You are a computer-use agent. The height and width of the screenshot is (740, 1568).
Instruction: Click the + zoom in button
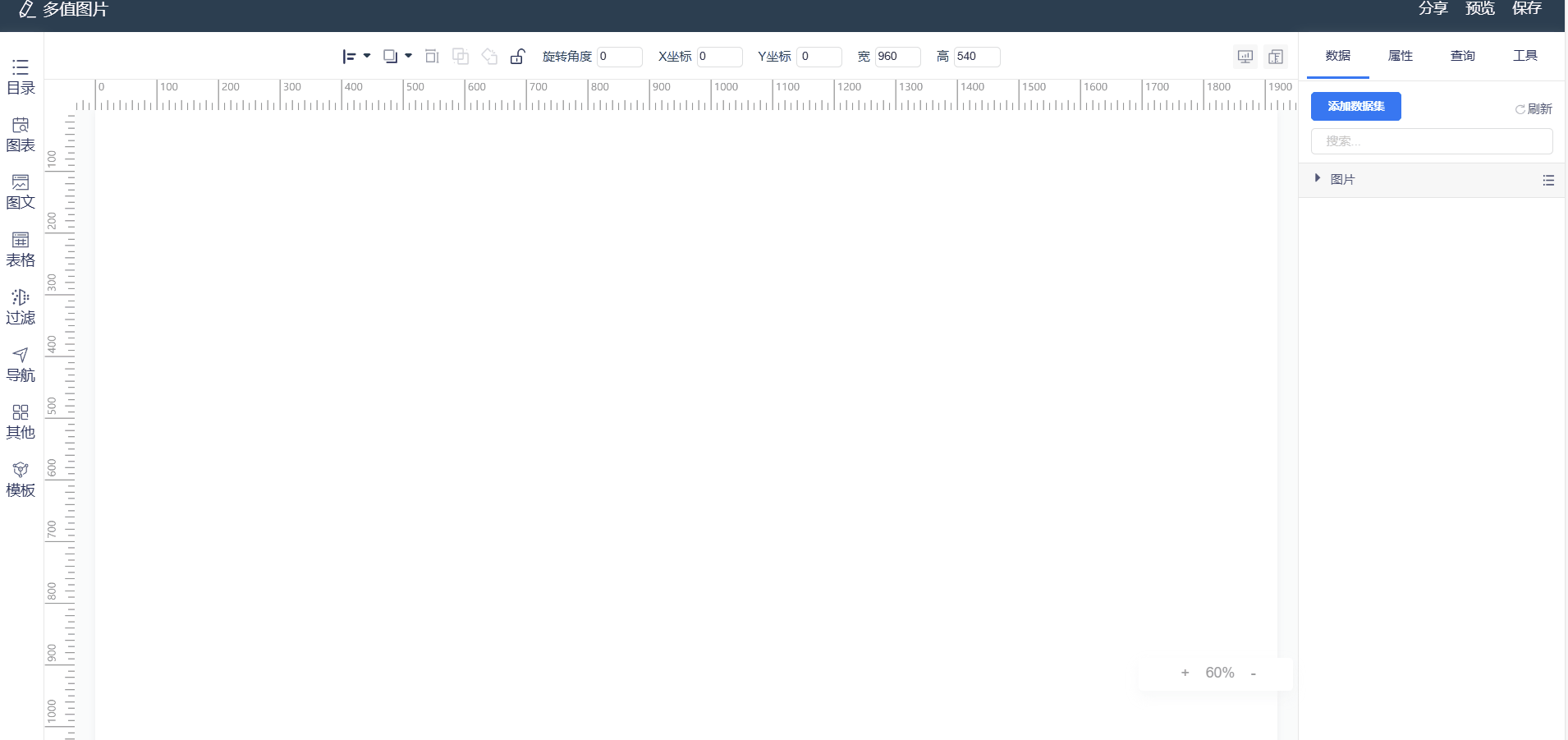[x=1185, y=673]
